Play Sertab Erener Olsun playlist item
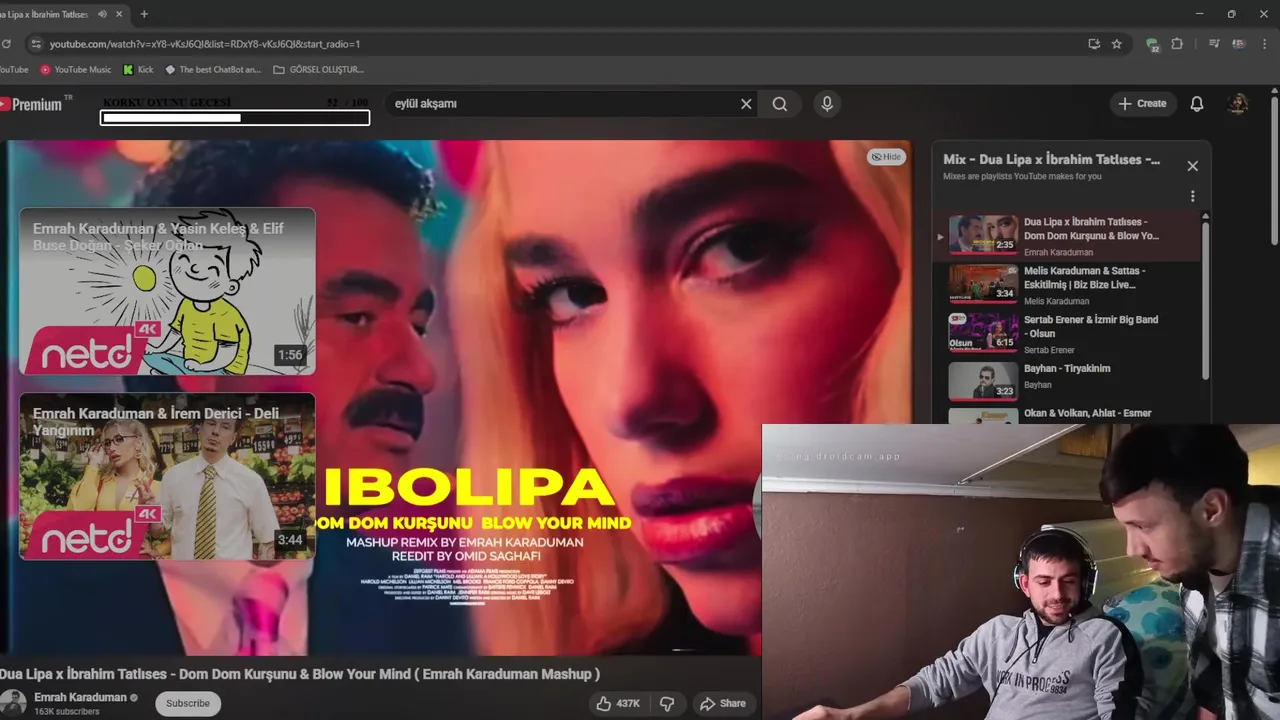The height and width of the screenshot is (720, 1280). pos(1066,334)
